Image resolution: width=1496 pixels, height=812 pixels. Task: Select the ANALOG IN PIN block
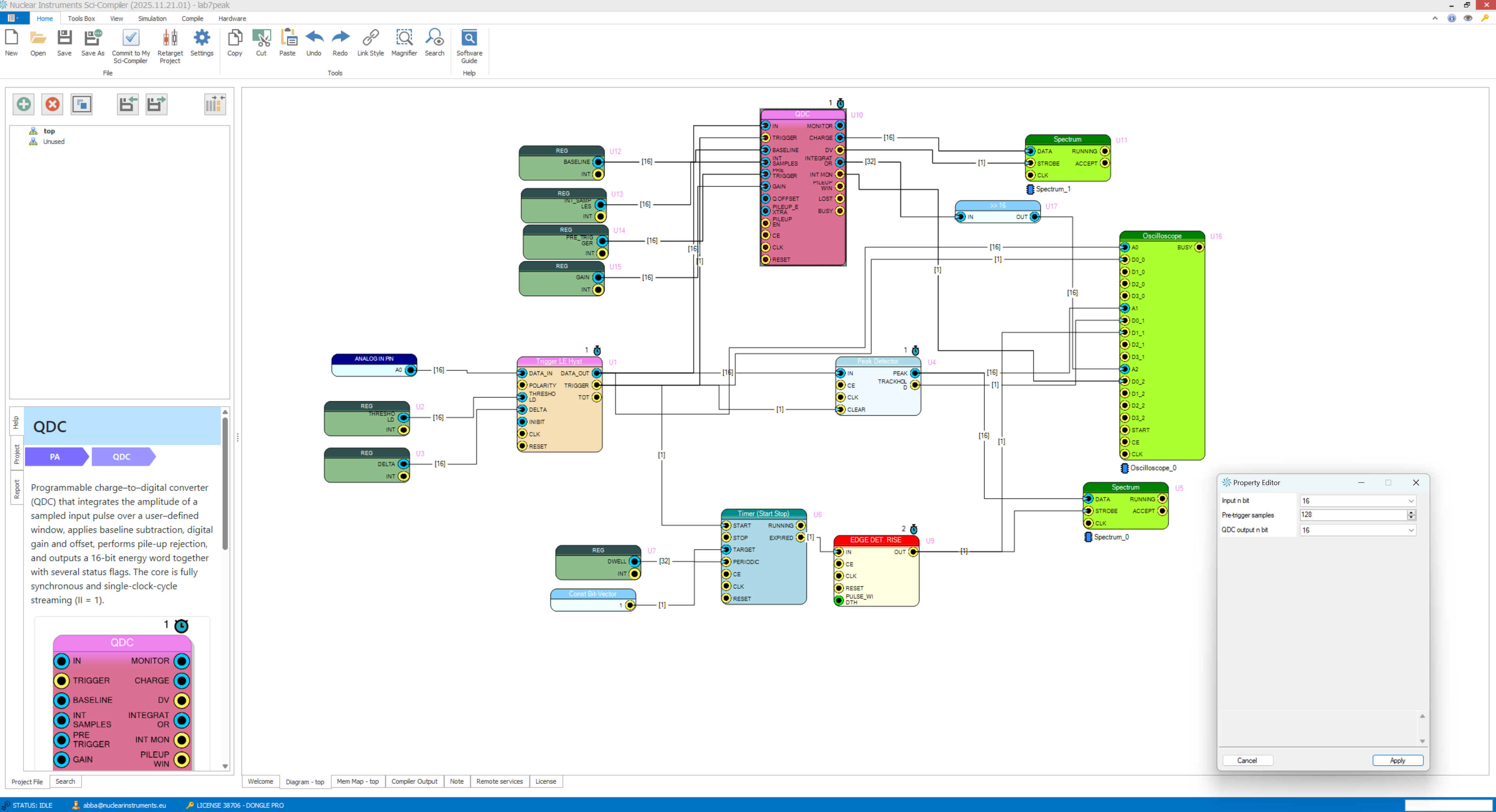click(374, 364)
